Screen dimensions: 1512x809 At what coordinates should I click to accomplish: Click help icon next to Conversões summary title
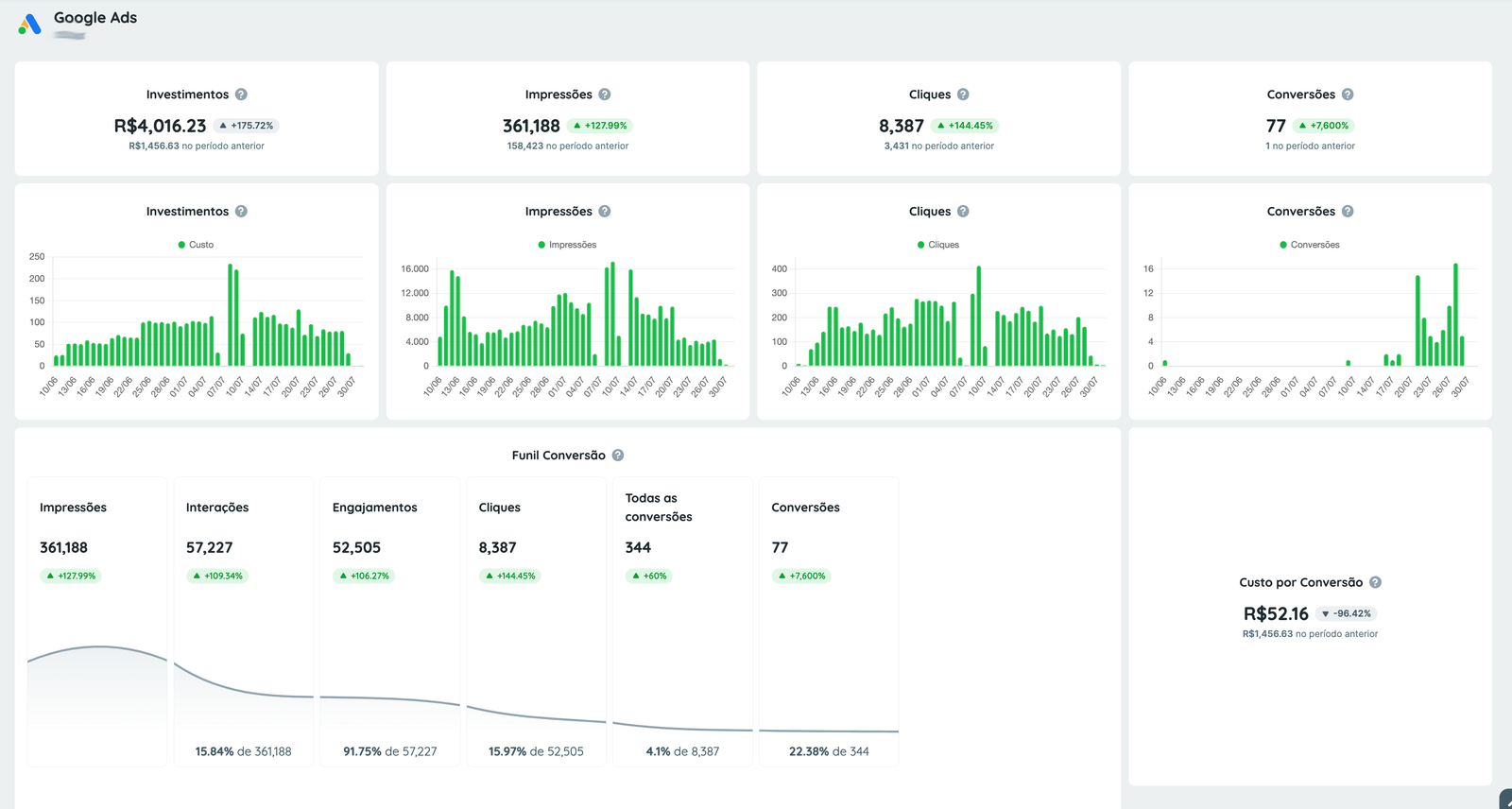(1348, 95)
